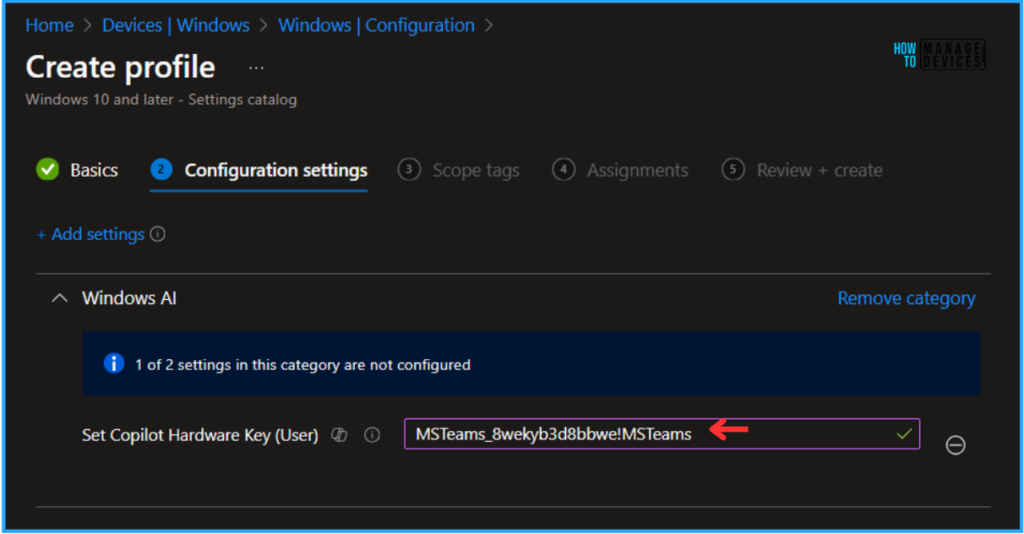Viewport: 1024px width, 534px height.
Task: Click the Add settings link
Action: tap(91, 234)
